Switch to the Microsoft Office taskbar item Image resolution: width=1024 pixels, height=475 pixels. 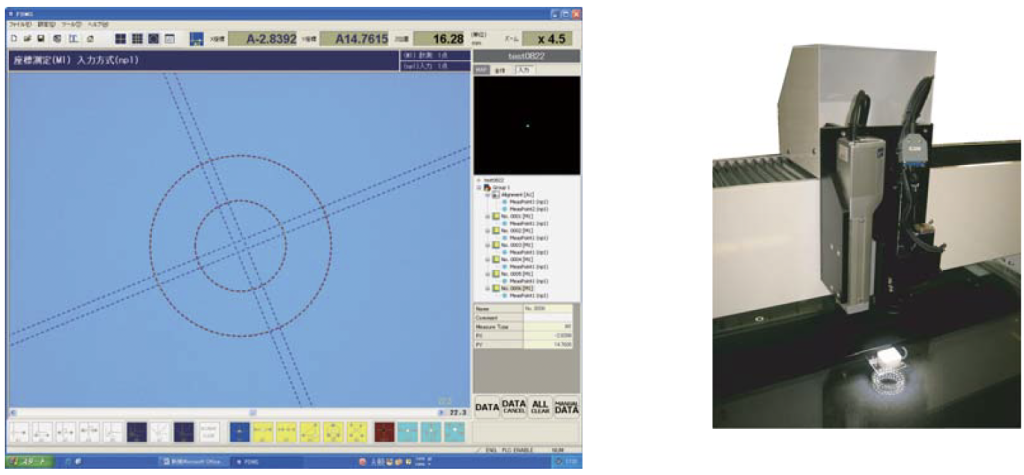194,462
